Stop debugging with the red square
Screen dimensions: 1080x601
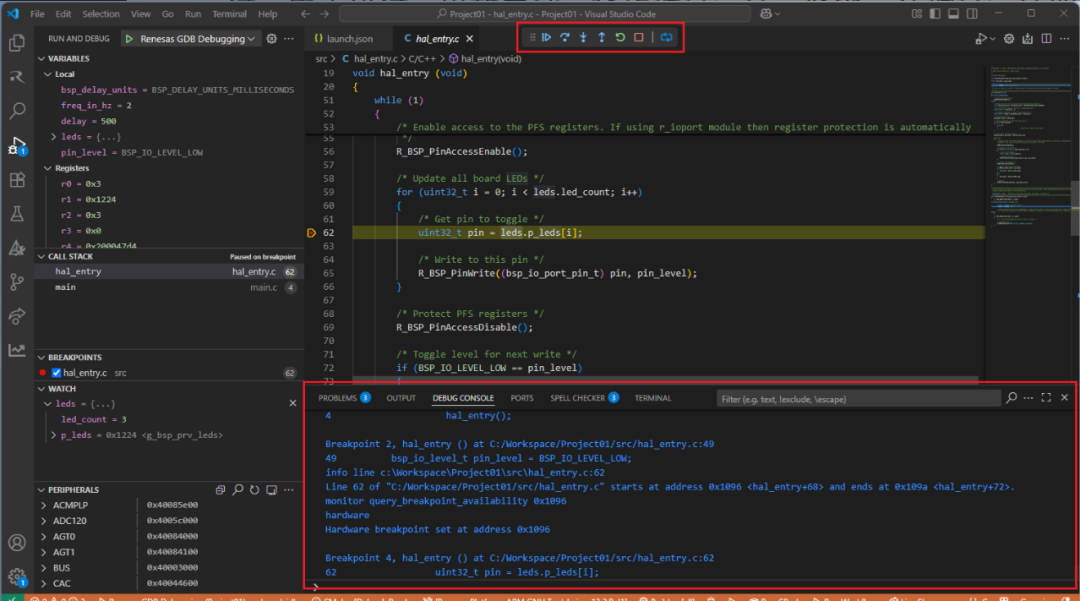pyautogui.click(x=638, y=37)
